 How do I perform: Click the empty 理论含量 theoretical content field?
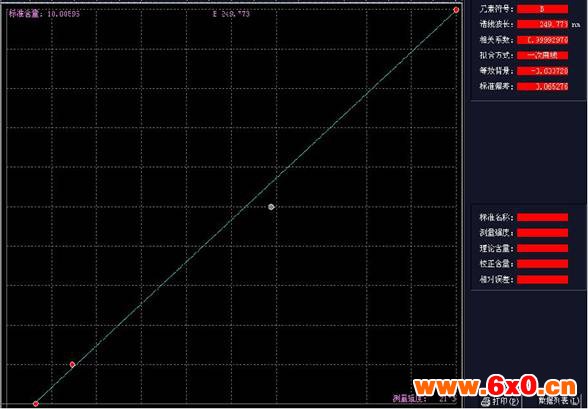pos(542,248)
